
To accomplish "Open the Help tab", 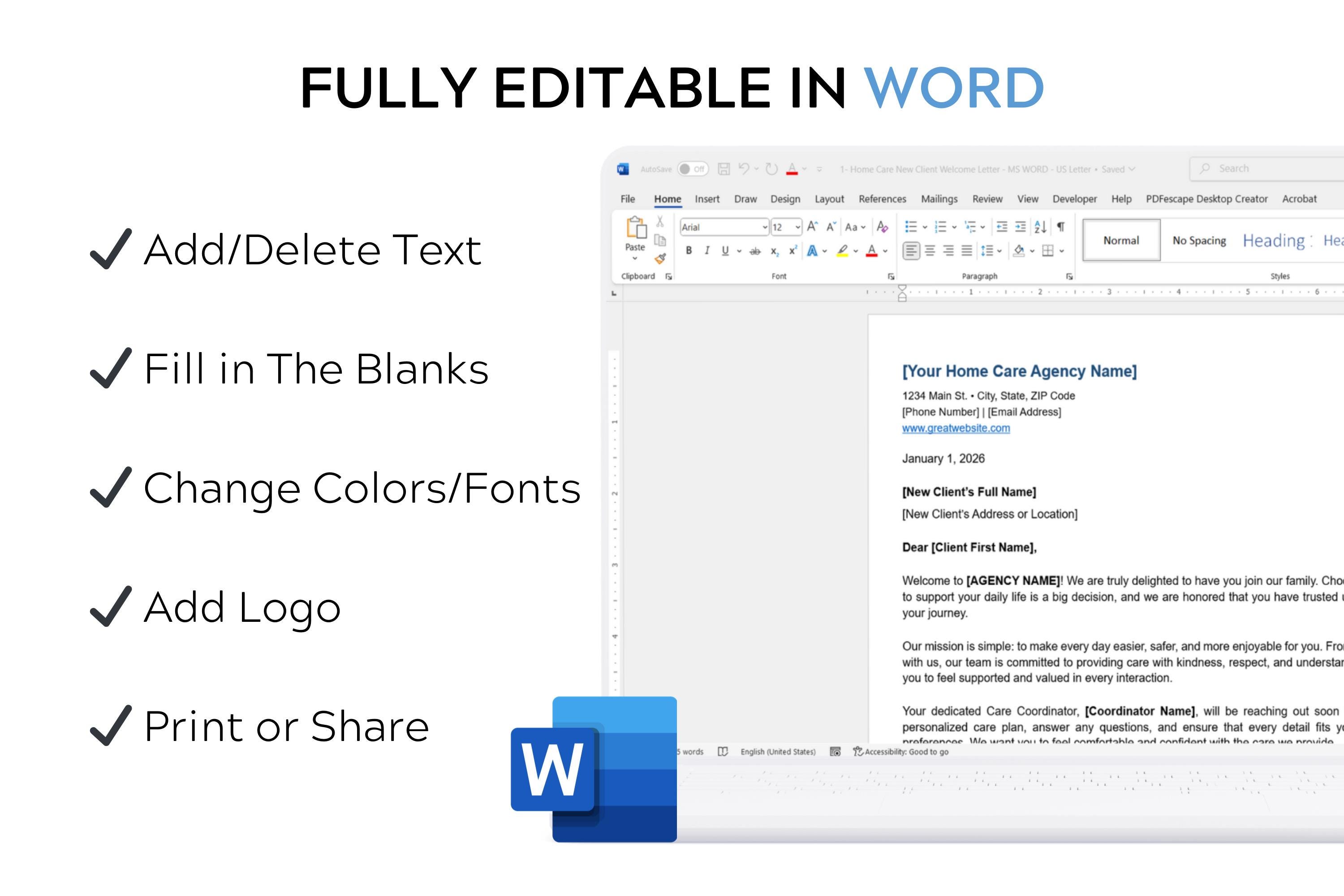I will coord(1121,199).
